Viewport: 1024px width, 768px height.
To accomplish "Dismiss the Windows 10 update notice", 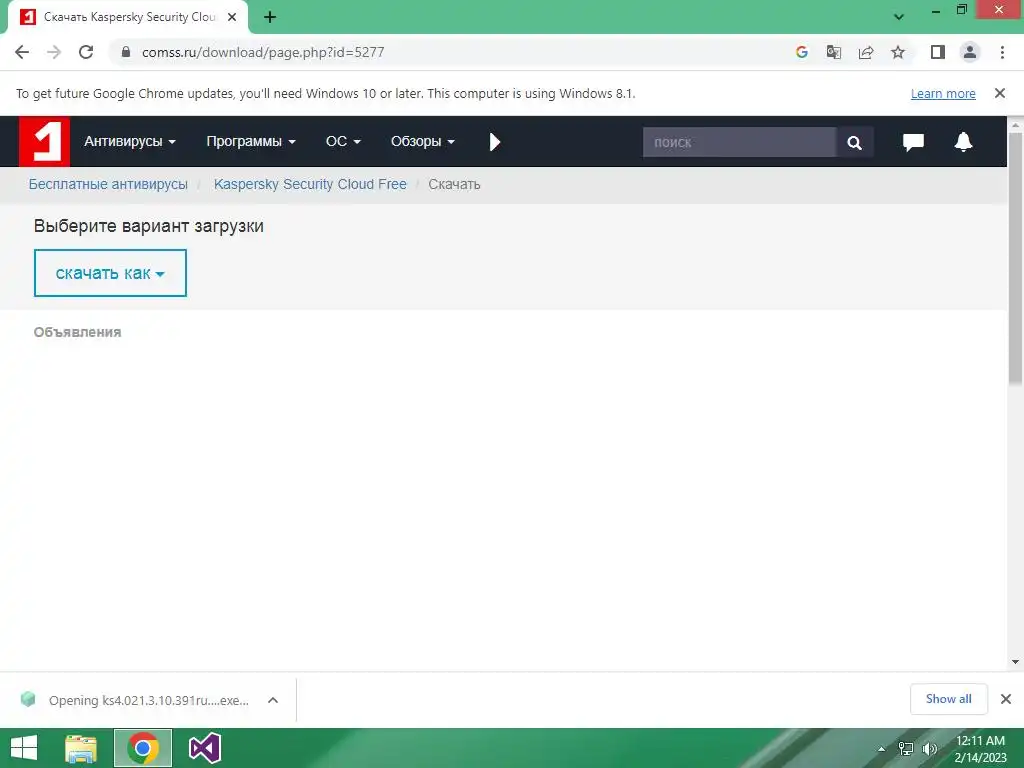I will coord(1000,93).
